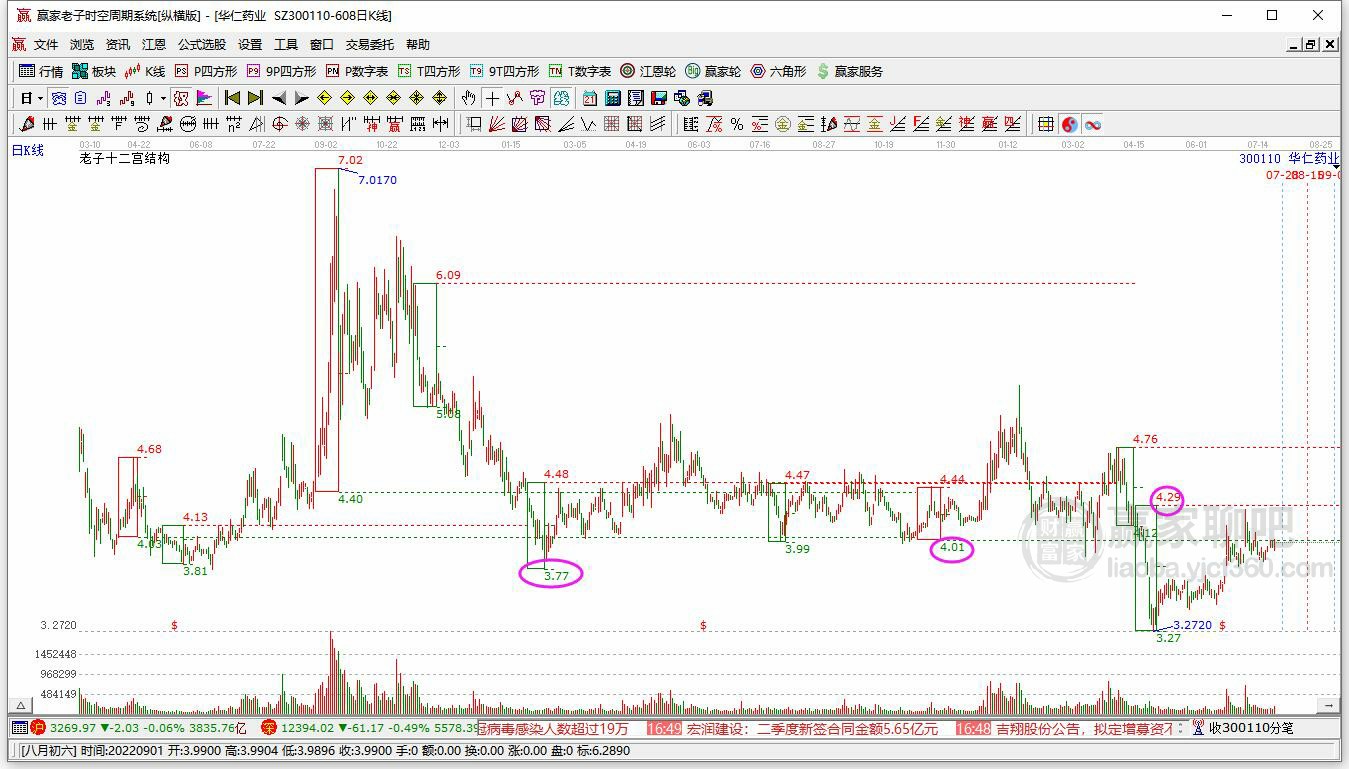This screenshot has height=769, width=1349.
Task: Click the 6.09 resistance price label
Action: coord(448,275)
